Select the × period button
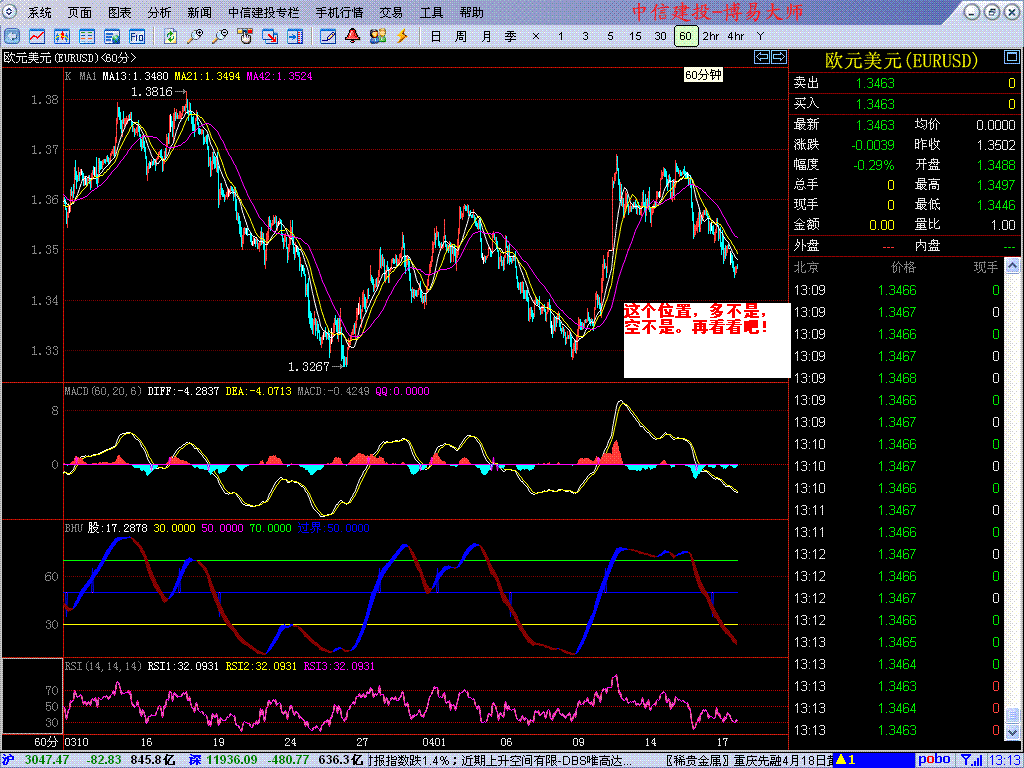The width and height of the screenshot is (1024, 768). [536, 37]
